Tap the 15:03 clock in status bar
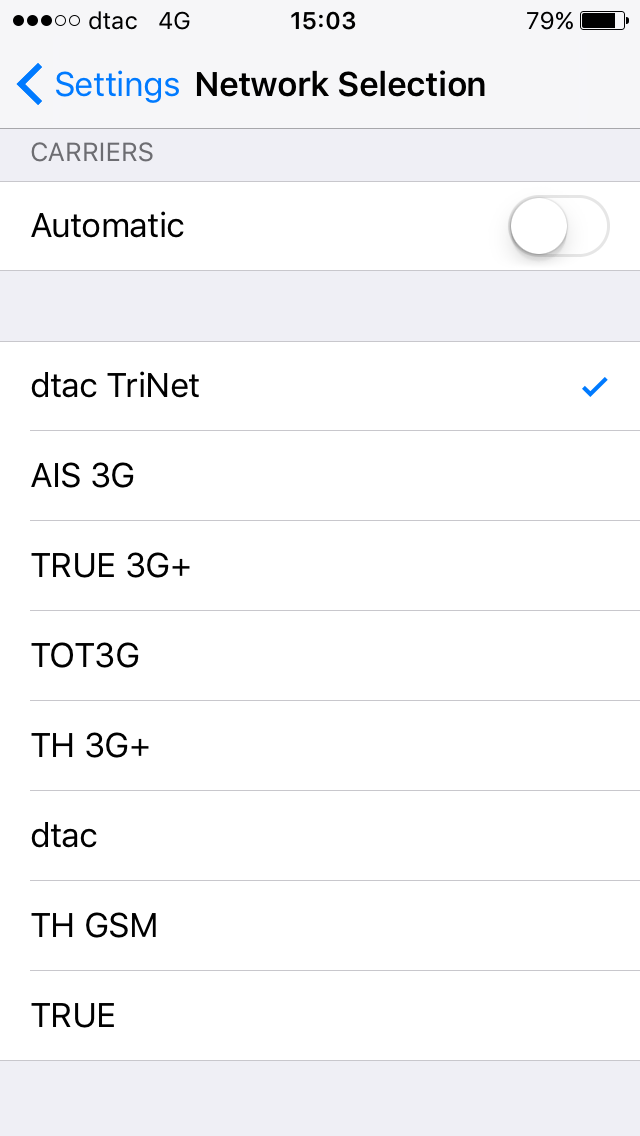 (320, 21)
